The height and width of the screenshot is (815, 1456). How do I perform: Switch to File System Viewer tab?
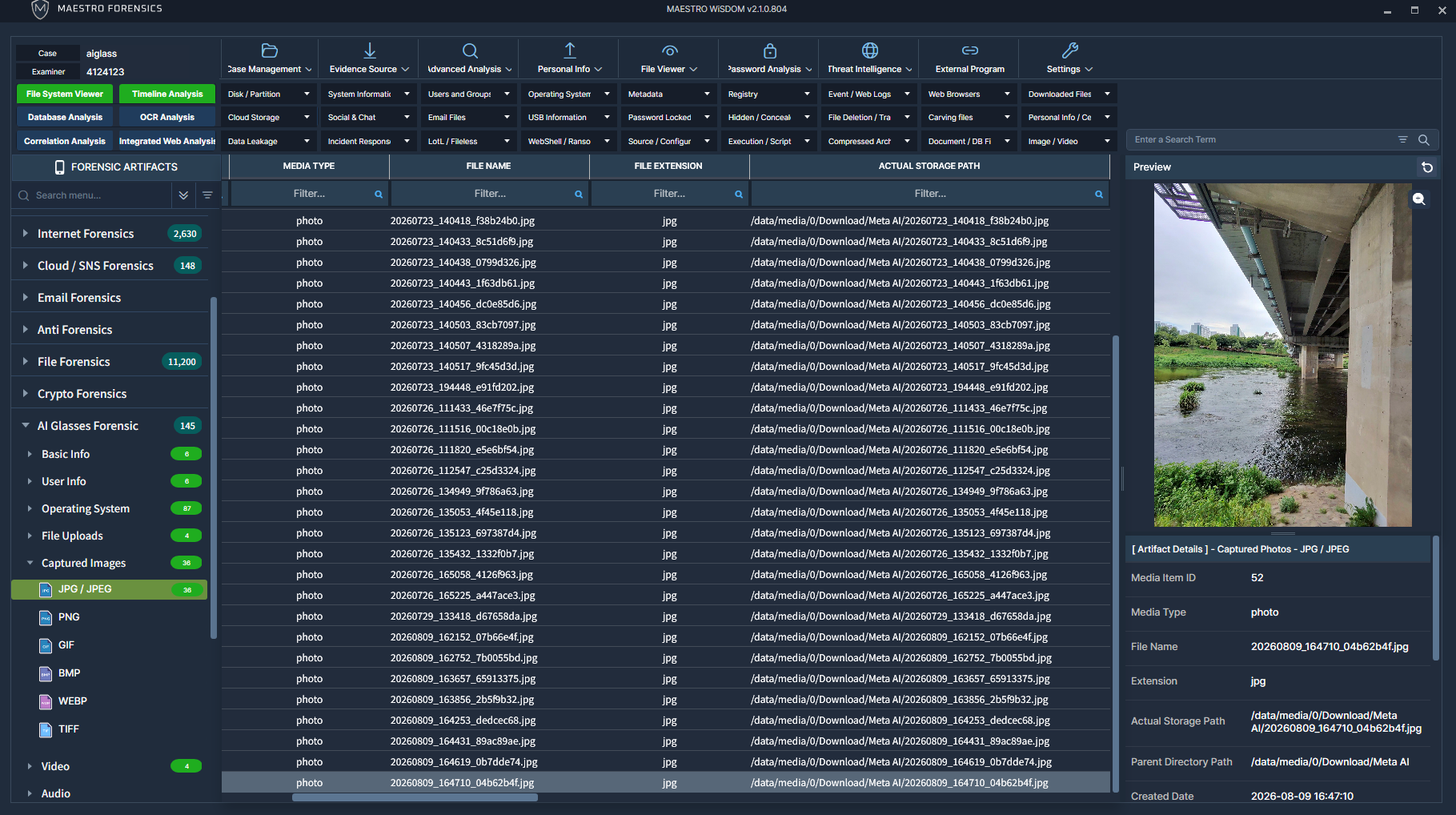click(x=65, y=94)
